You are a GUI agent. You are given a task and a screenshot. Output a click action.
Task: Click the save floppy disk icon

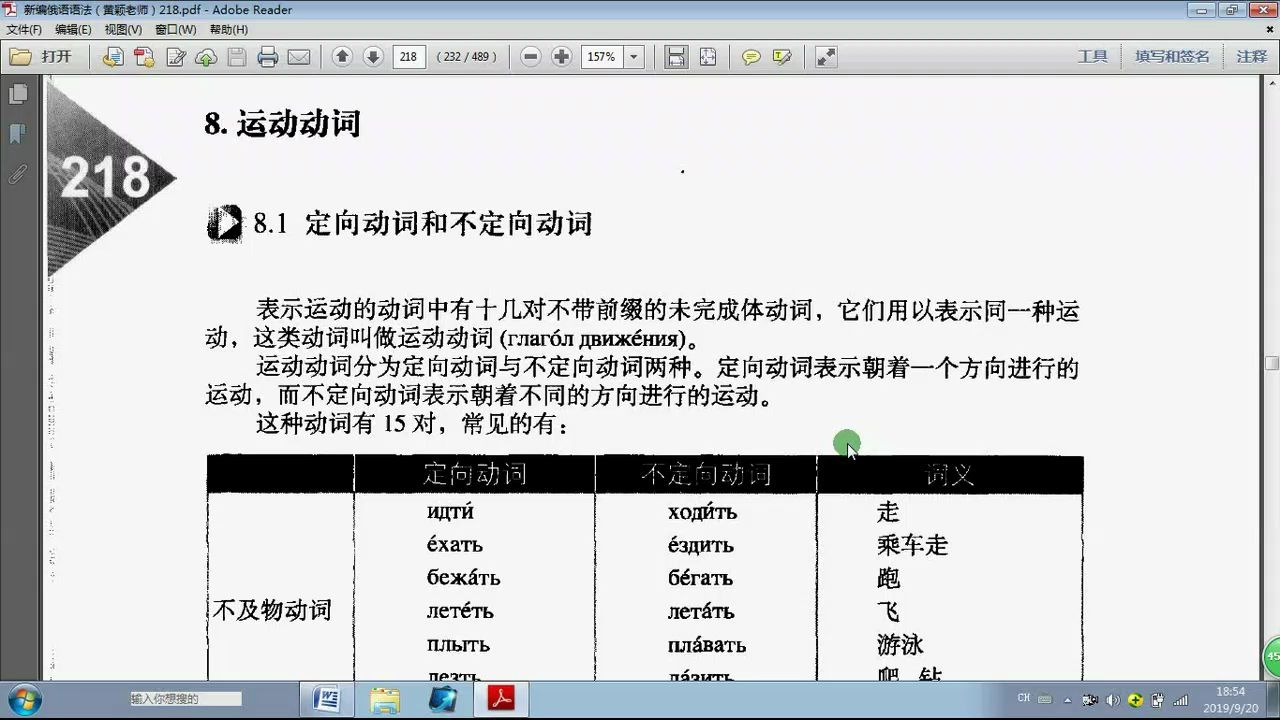[x=237, y=57]
